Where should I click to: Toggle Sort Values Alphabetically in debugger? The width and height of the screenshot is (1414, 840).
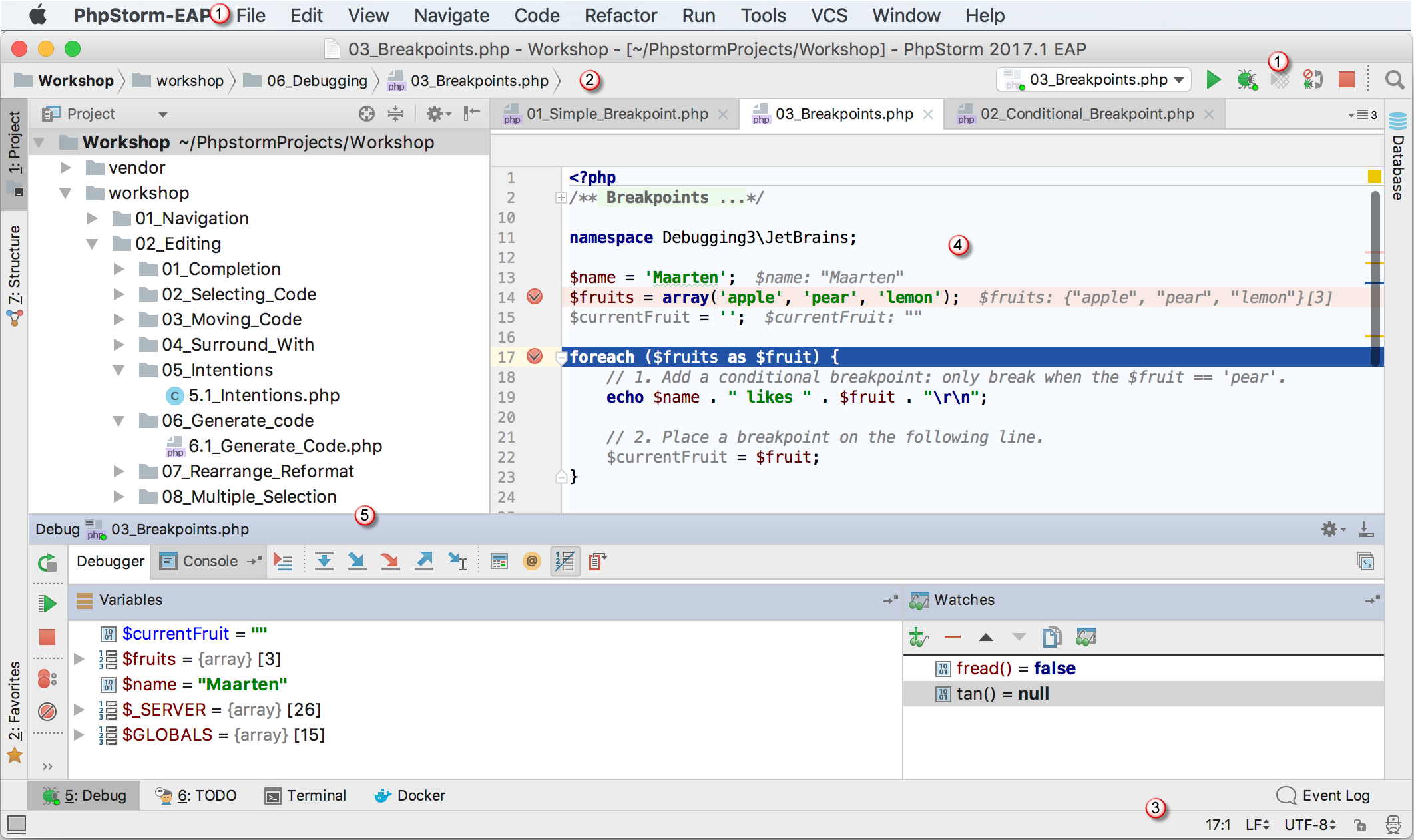pyautogui.click(x=565, y=561)
